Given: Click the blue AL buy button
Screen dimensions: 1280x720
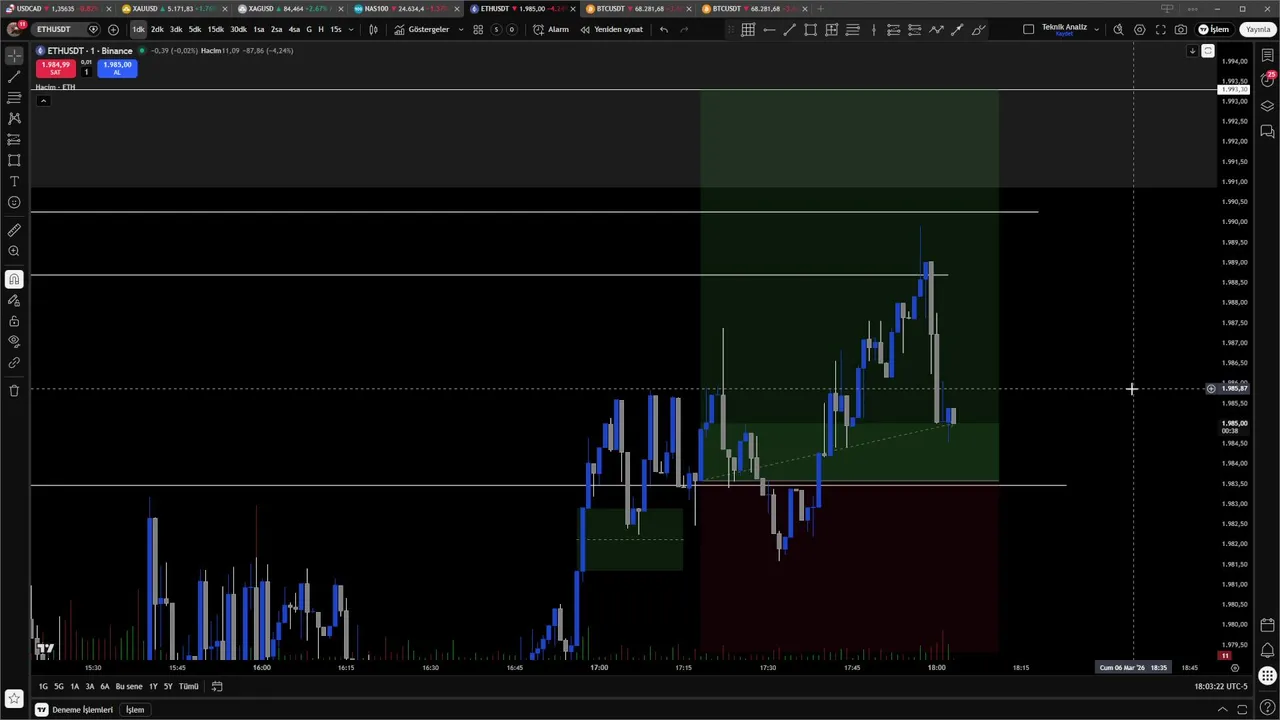Looking at the screenshot, I should (117, 68).
